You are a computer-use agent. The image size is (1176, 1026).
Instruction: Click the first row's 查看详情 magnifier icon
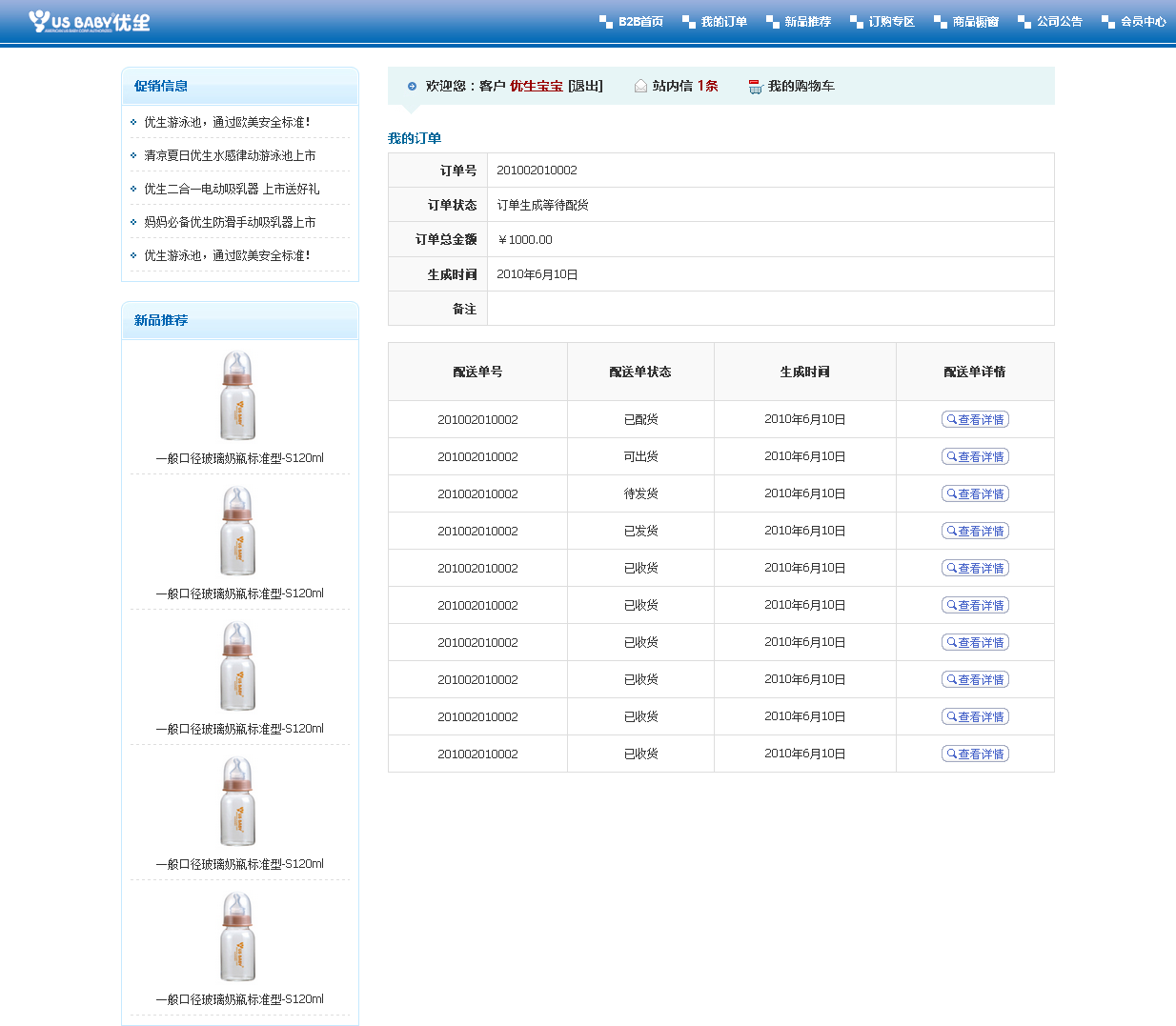(951, 419)
